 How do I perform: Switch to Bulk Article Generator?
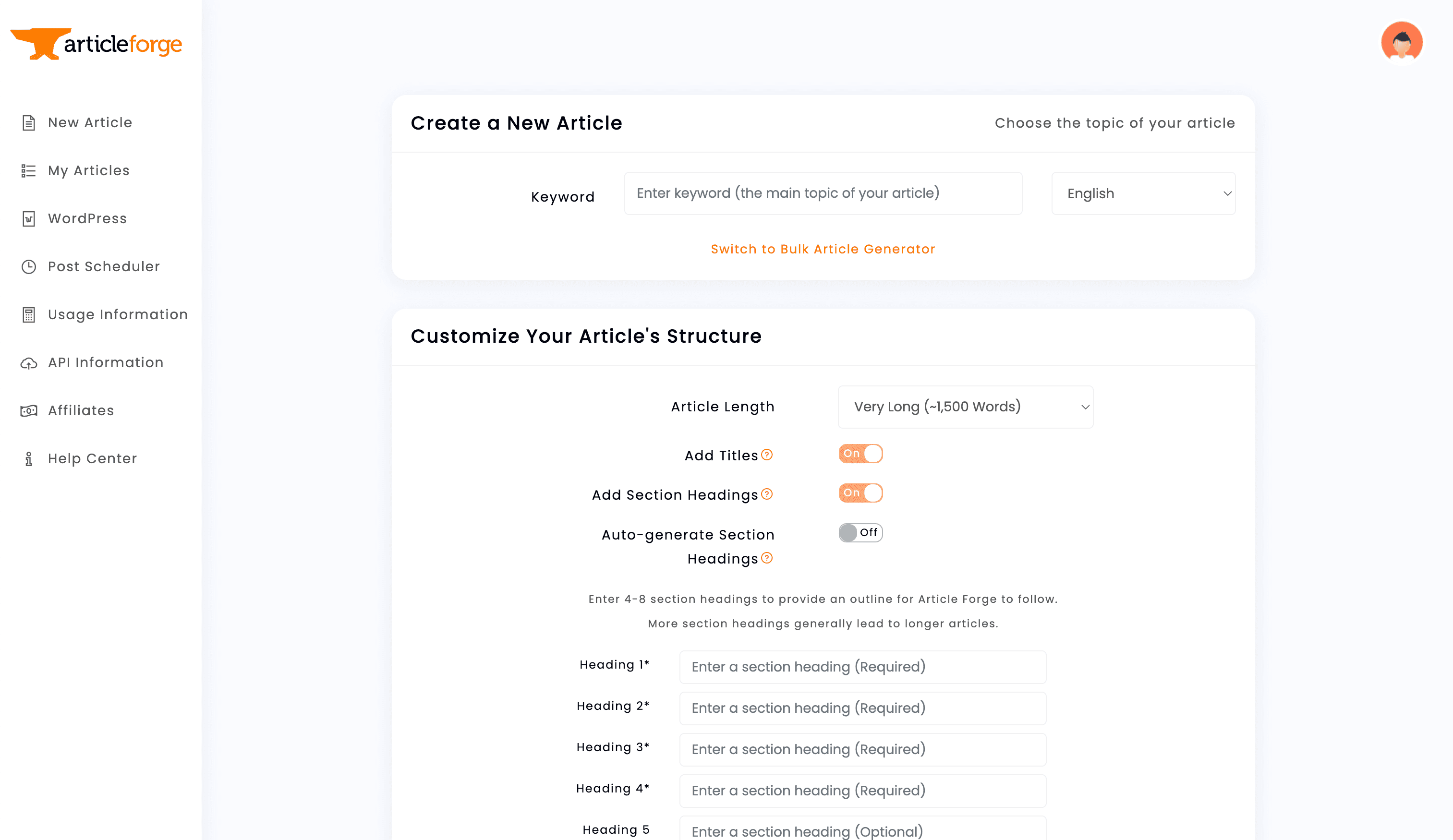point(823,249)
